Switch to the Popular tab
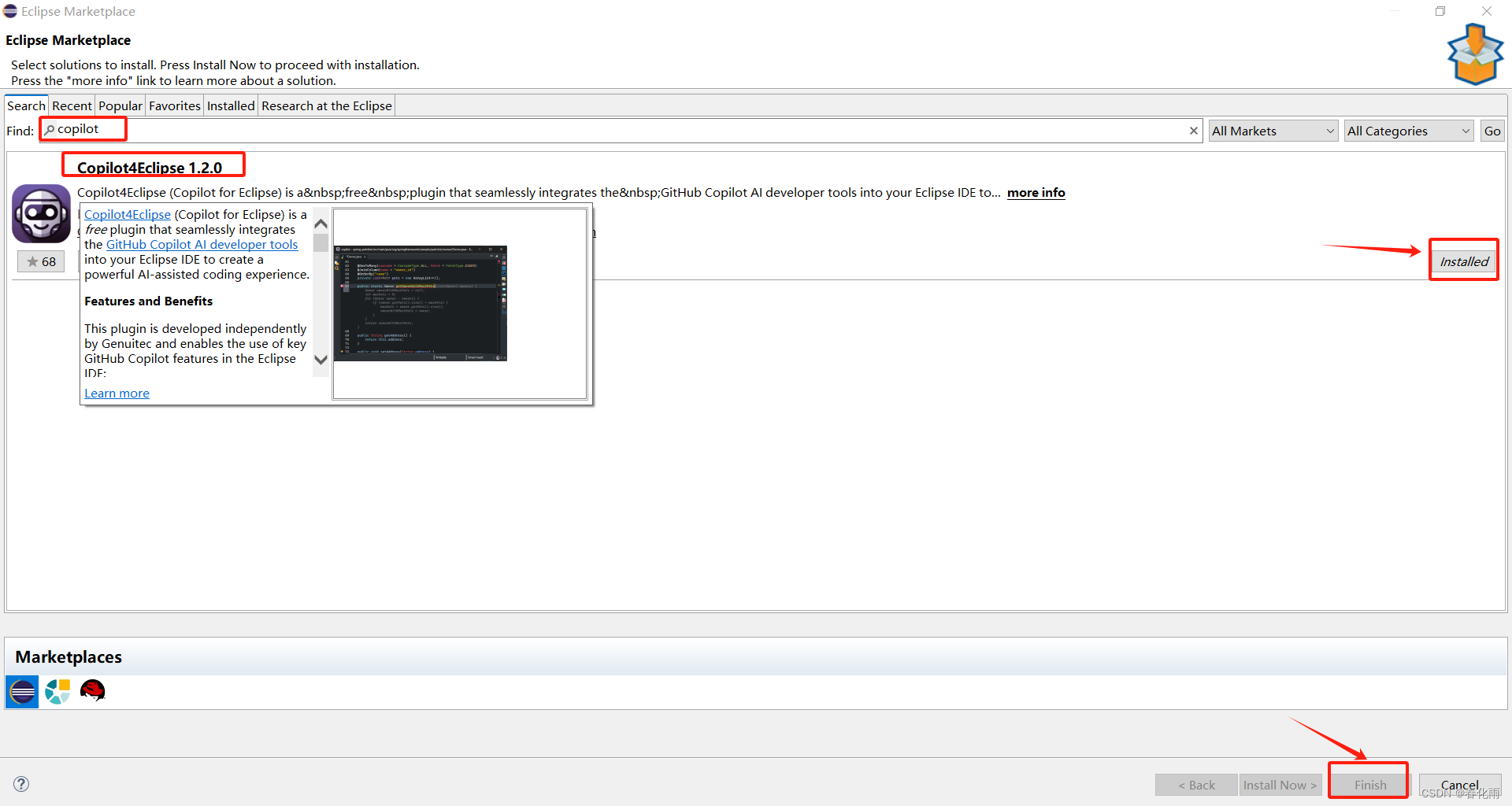This screenshot has height=806, width=1512. tap(120, 105)
